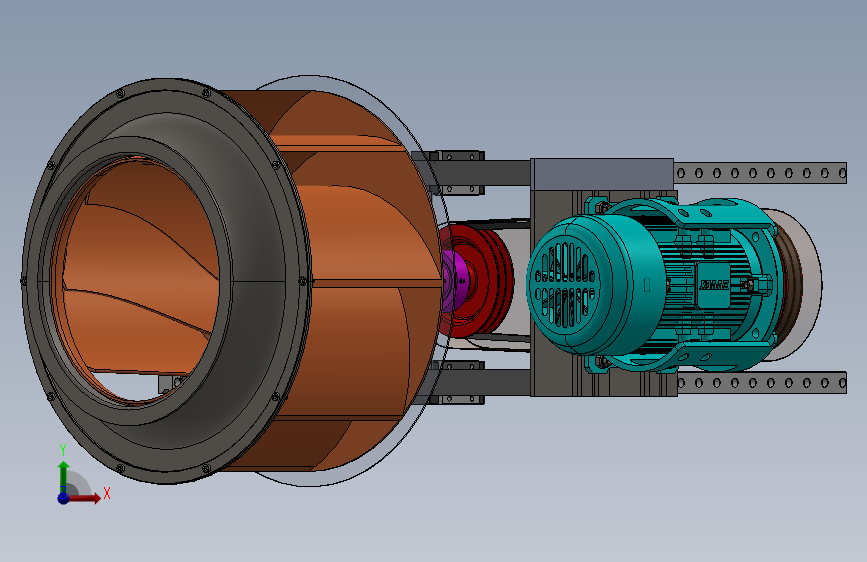Select the upper perforated mounting rail

point(760,173)
